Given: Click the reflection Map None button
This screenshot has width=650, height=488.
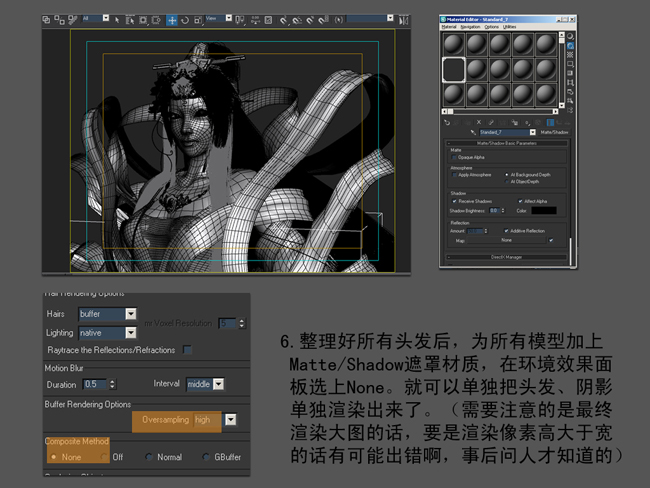Looking at the screenshot, I should (507, 240).
